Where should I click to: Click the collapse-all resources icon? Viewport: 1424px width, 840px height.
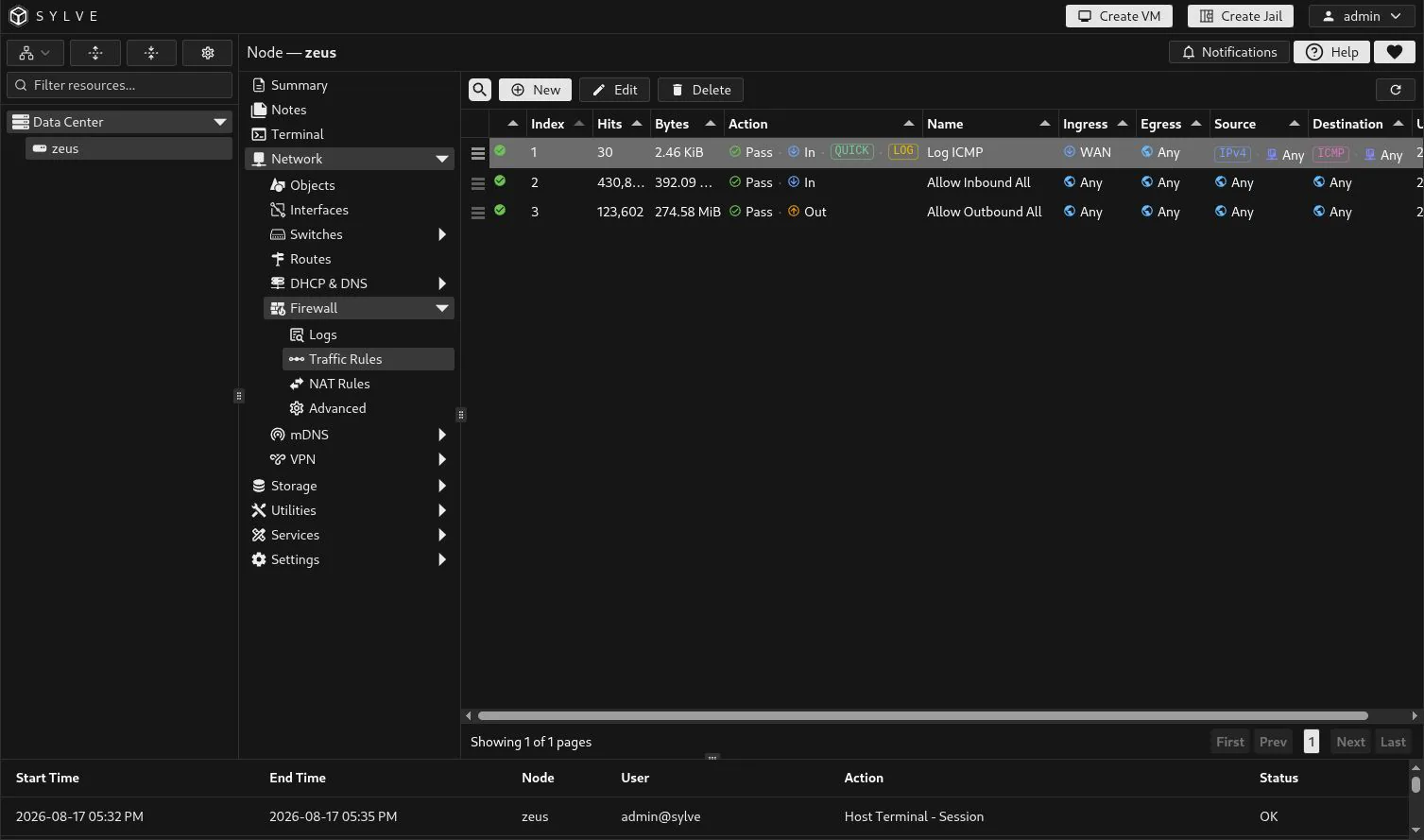(151, 53)
